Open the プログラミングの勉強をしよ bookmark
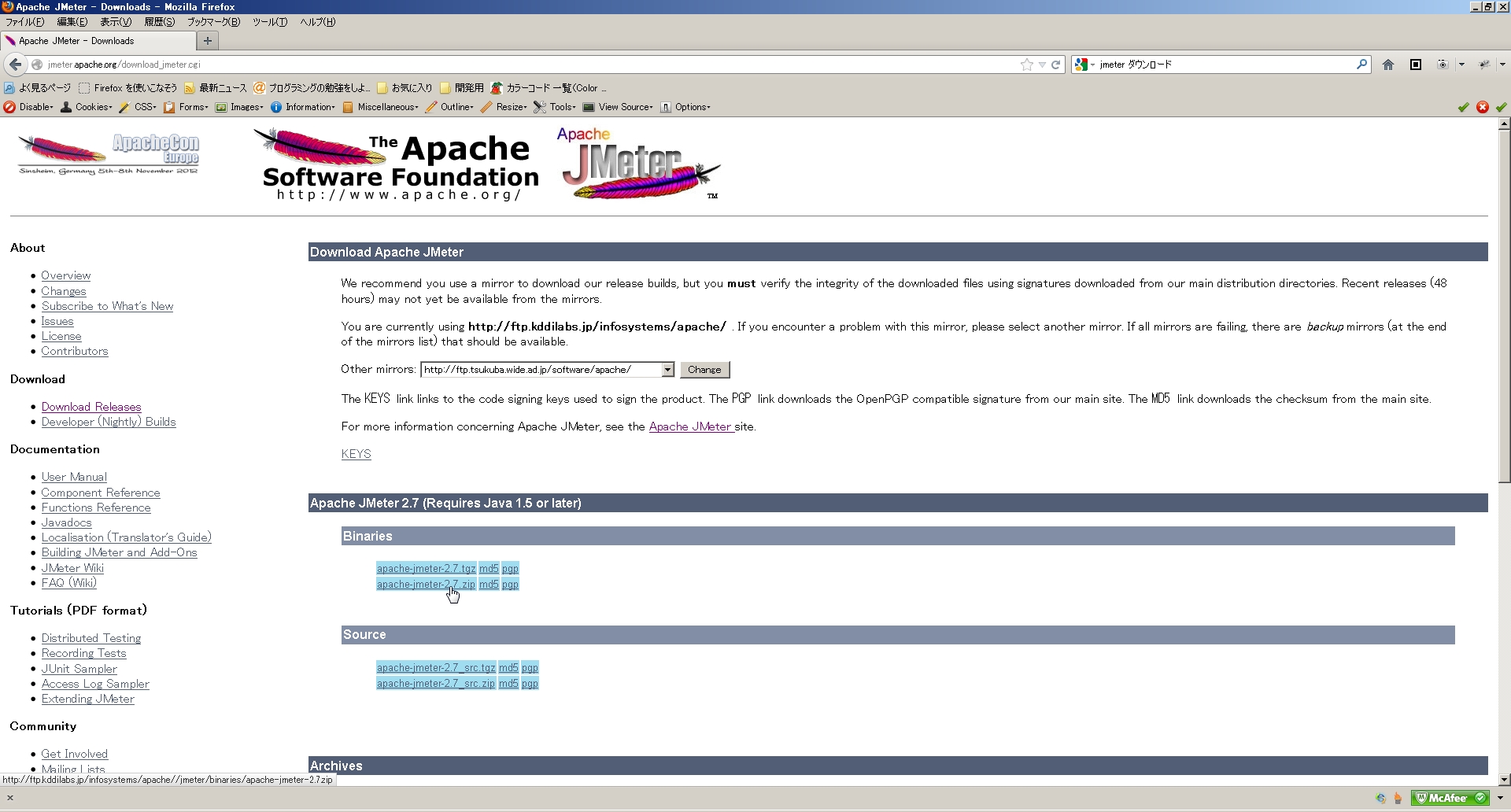 pos(312,88)
